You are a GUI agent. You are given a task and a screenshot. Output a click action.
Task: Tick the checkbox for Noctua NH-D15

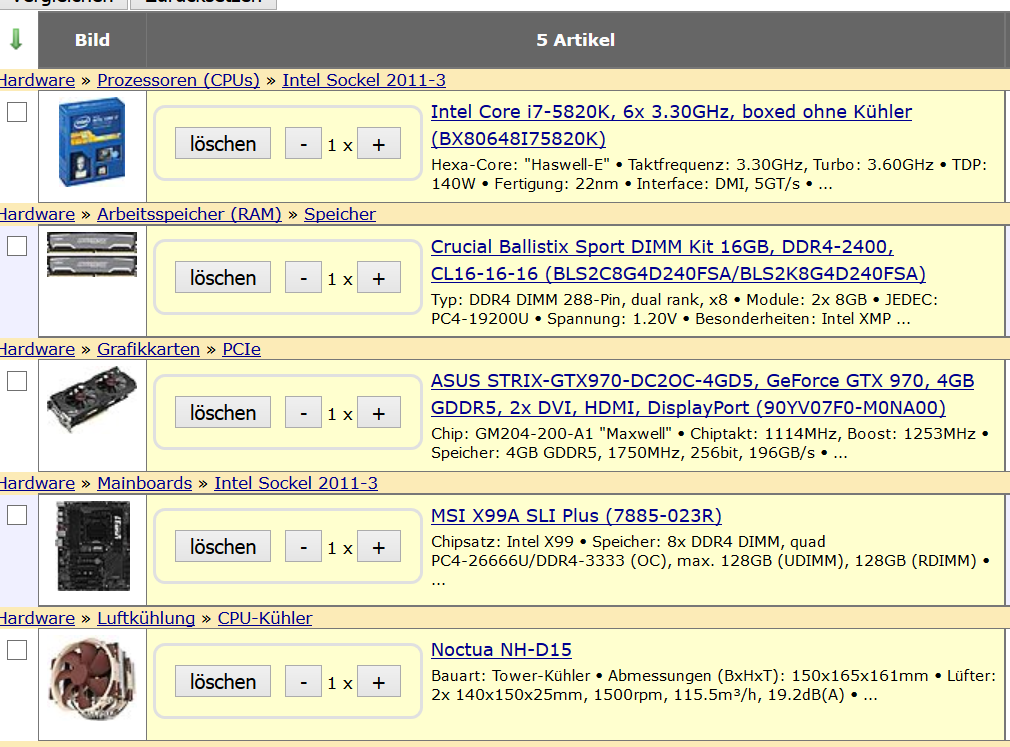click(17, 650)
